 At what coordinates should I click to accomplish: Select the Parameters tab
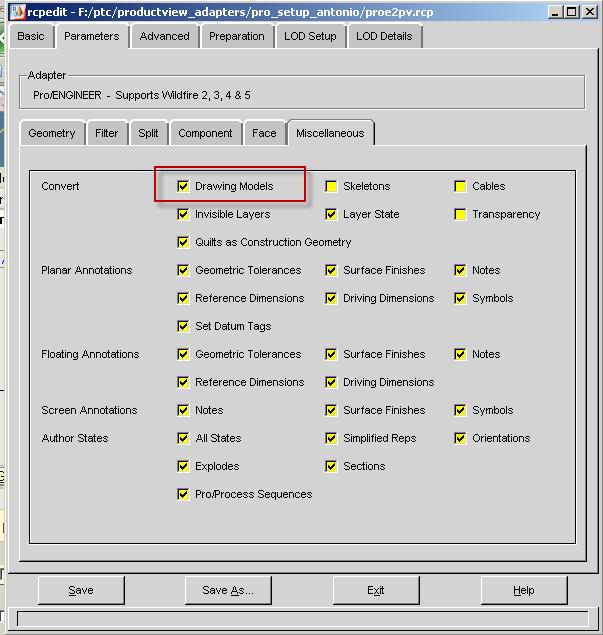click(x=92, y=36)
